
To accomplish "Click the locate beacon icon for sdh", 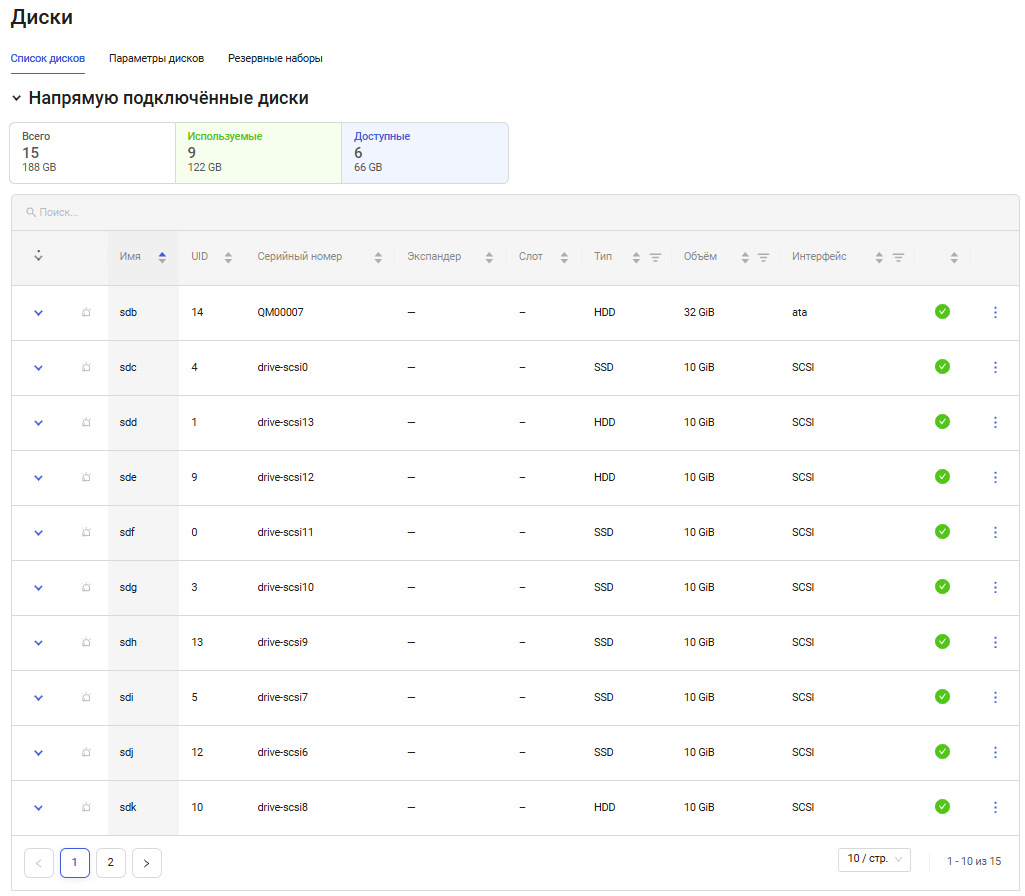I will tap(86, 642).
